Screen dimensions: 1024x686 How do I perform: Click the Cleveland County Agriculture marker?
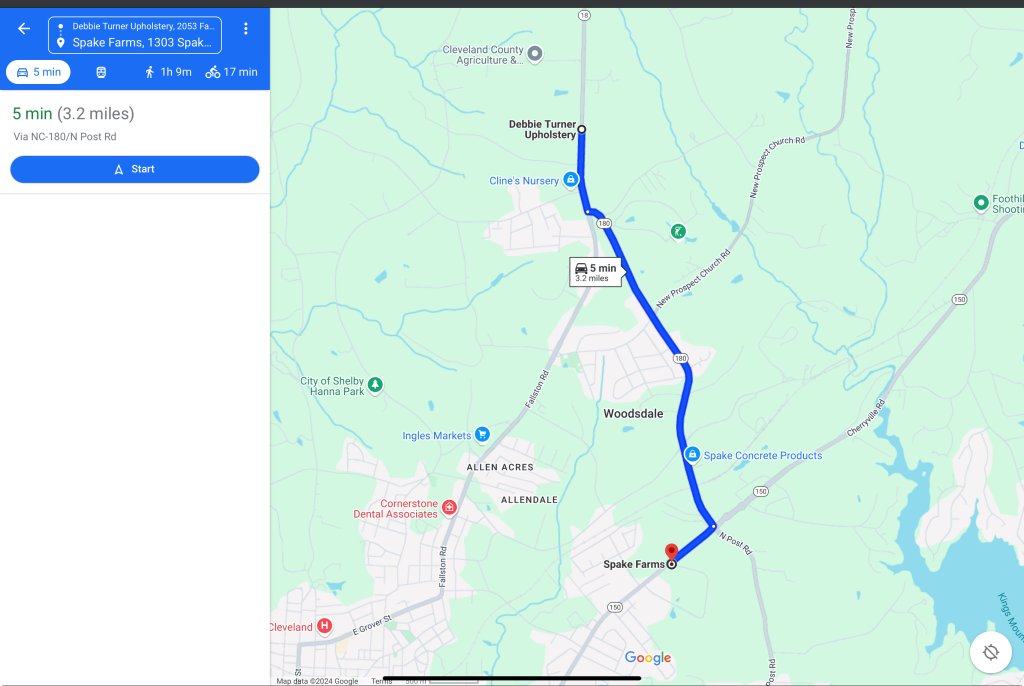[x=535, y=54]
